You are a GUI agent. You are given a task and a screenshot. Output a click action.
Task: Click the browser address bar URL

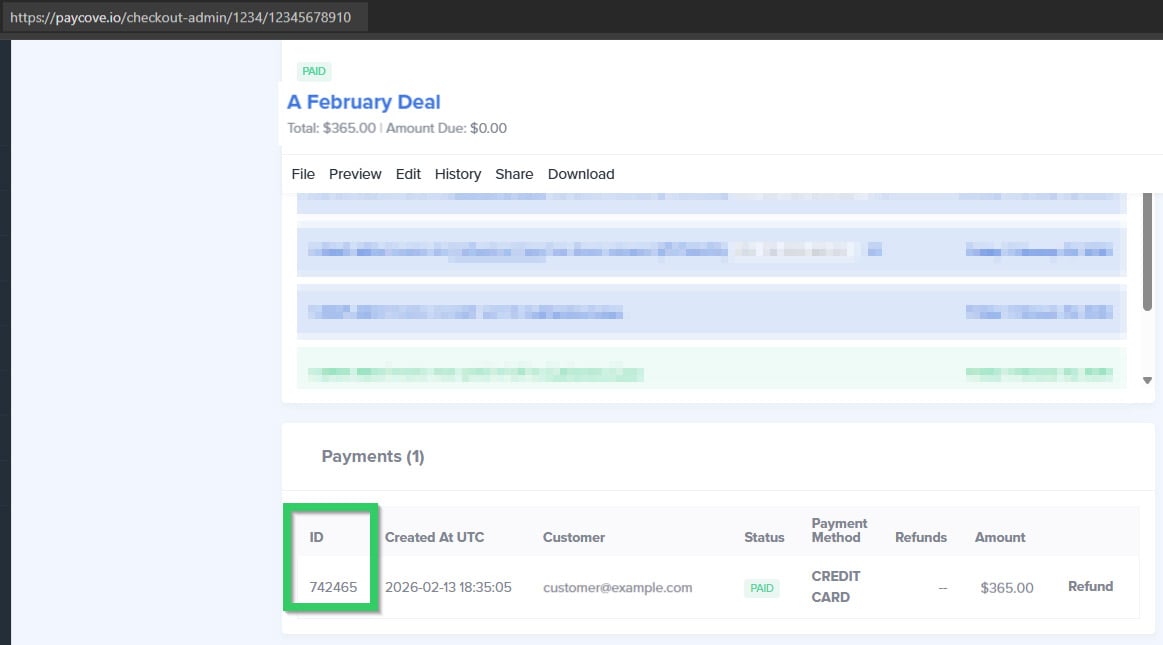[x=181, y=17]
